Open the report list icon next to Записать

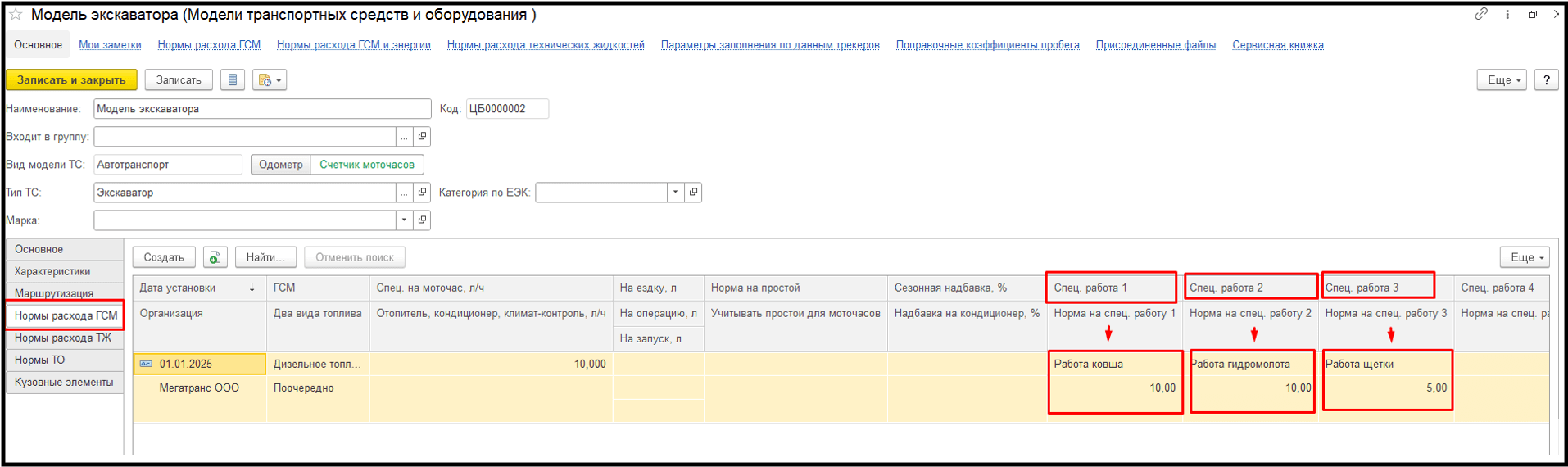(x=233, y=80)
